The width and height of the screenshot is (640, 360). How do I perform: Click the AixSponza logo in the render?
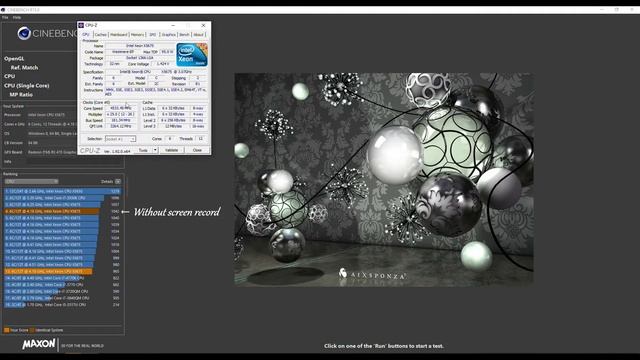[372, 275]
